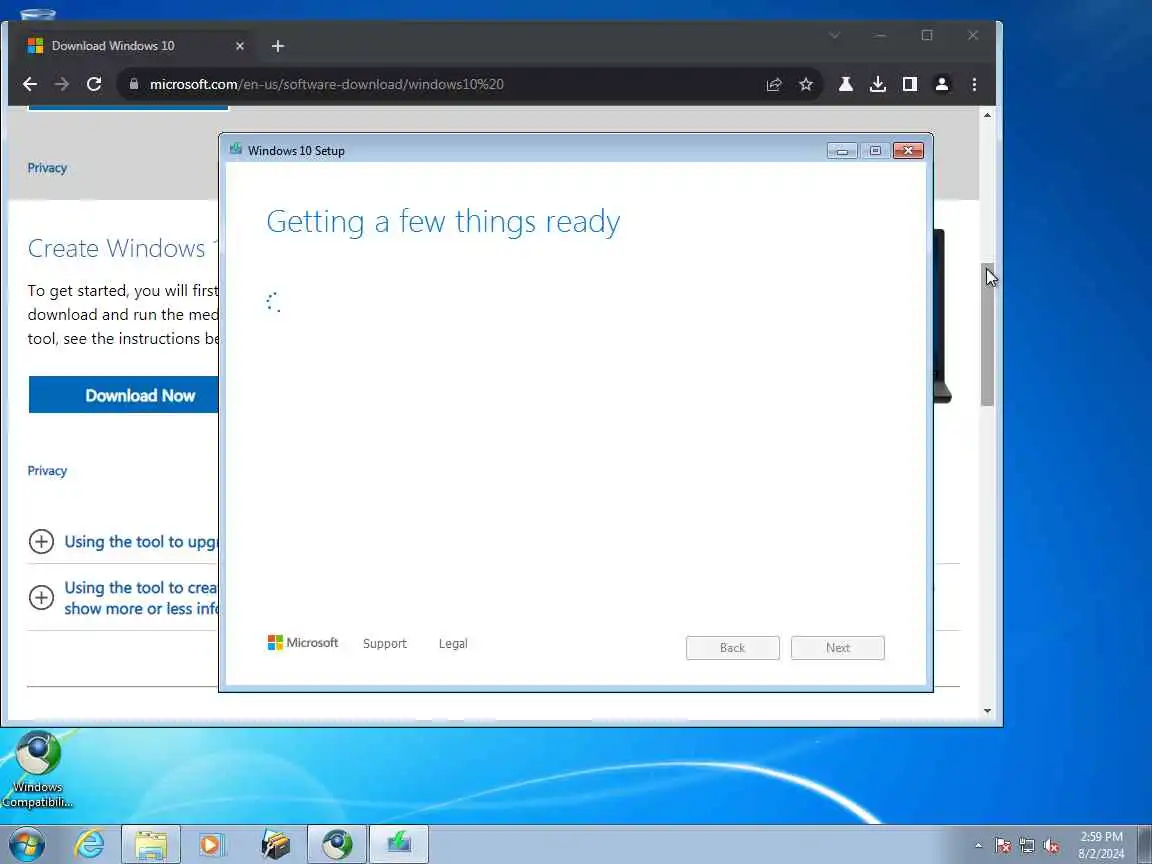
Task: Open the upper Privacy link
Action: pyautogui.click(x=47, y=168)
